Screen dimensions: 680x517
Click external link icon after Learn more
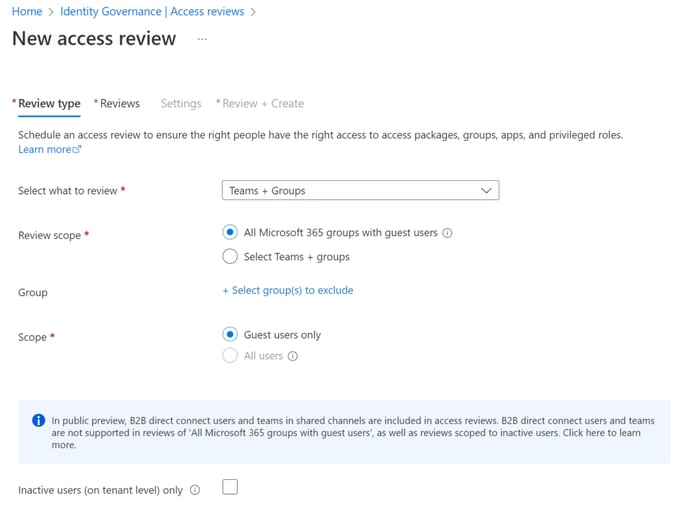point(77,149)
